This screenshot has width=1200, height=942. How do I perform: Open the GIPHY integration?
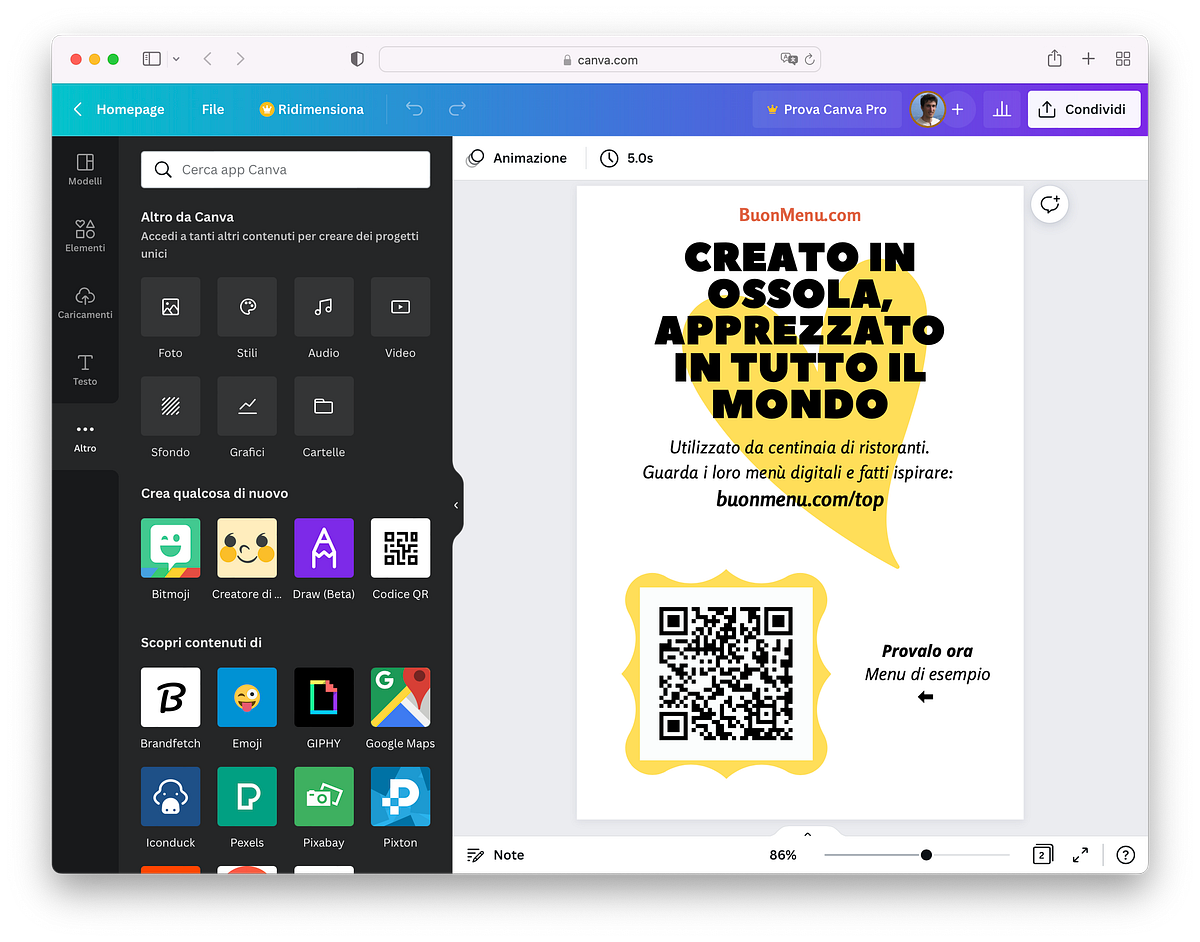[x=324, y=697]
